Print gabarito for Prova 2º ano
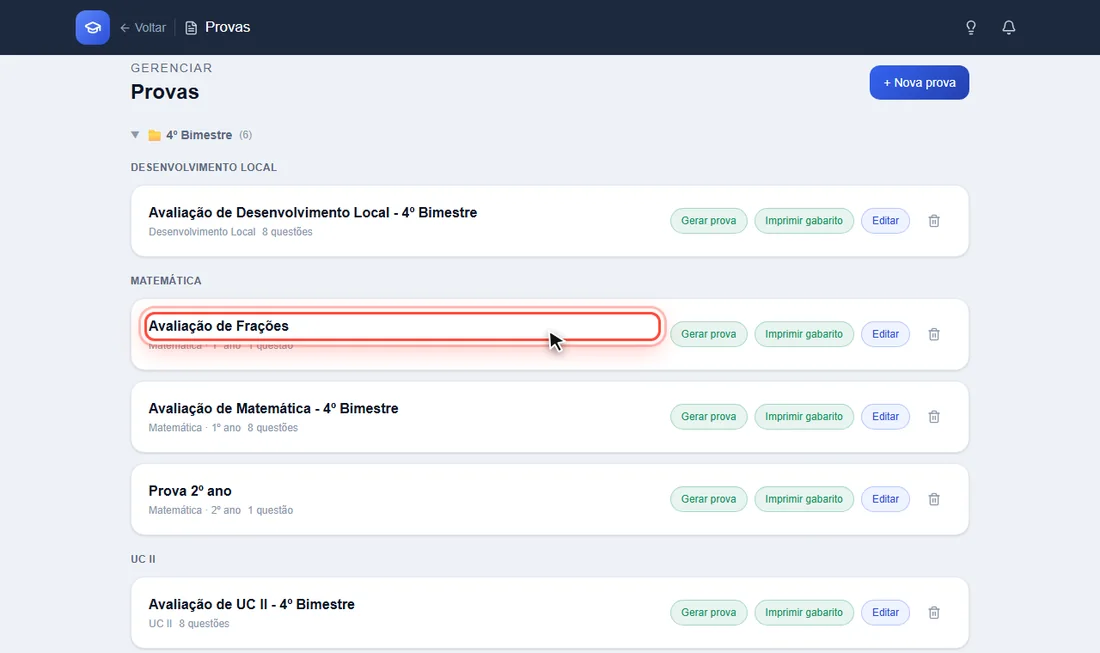This screenshot has width=1100, height=653. (804, 499)
